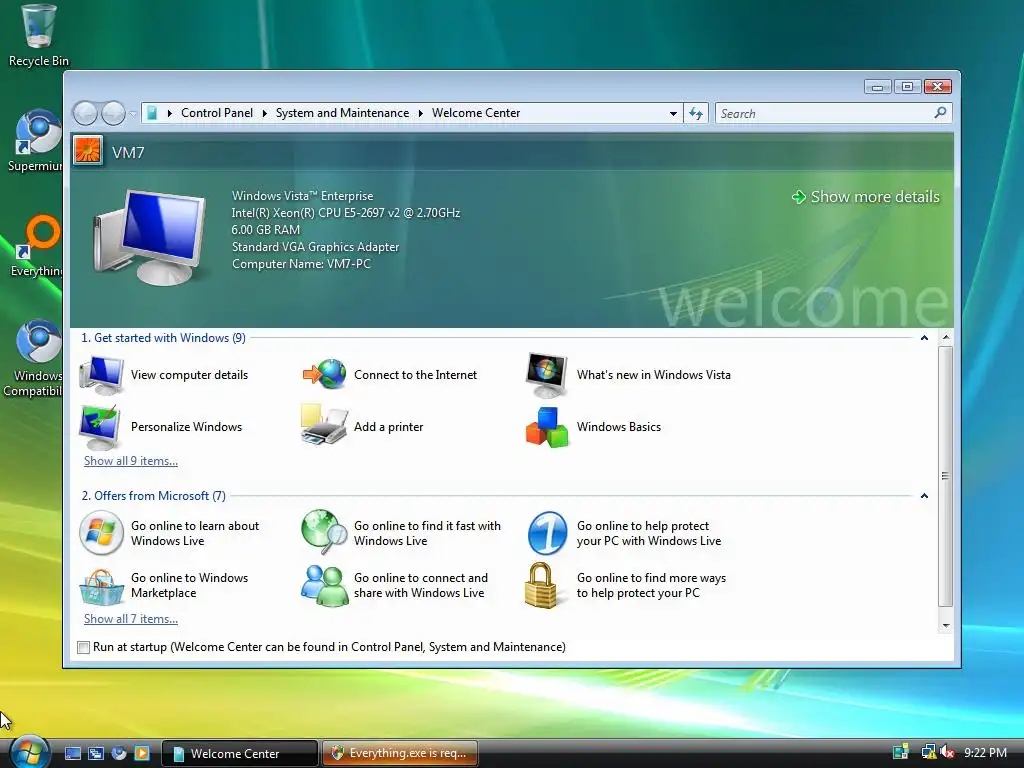This screenshot has width=1024, height=768.
Task: Click the muted volume tray icon
Action: (947, 752)
